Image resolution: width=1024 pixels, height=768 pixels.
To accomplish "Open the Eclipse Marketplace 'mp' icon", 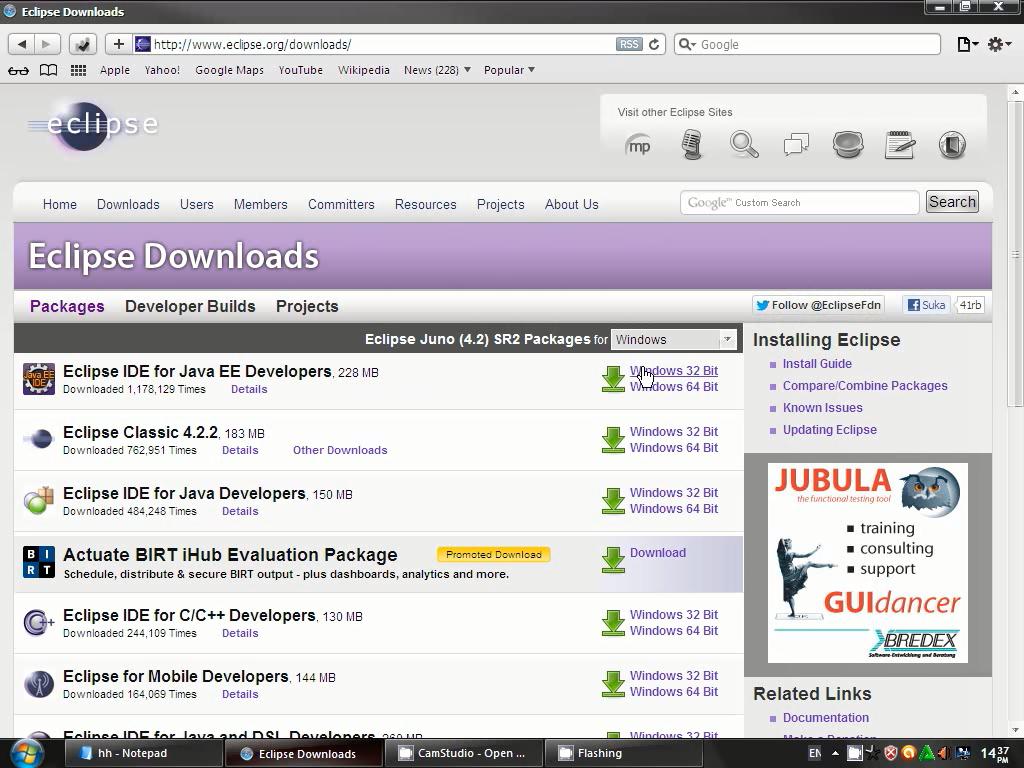I will pyautogui.click(x=638, y=145).
